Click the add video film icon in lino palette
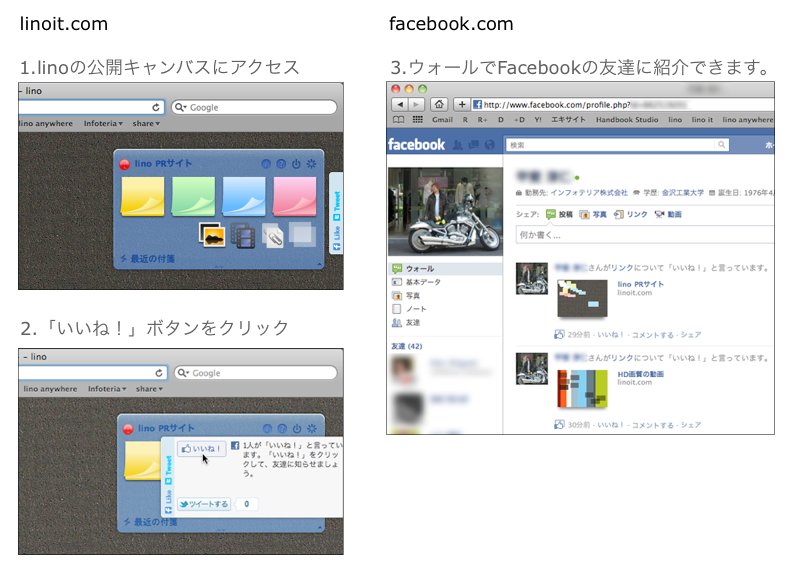 [243, 236]
